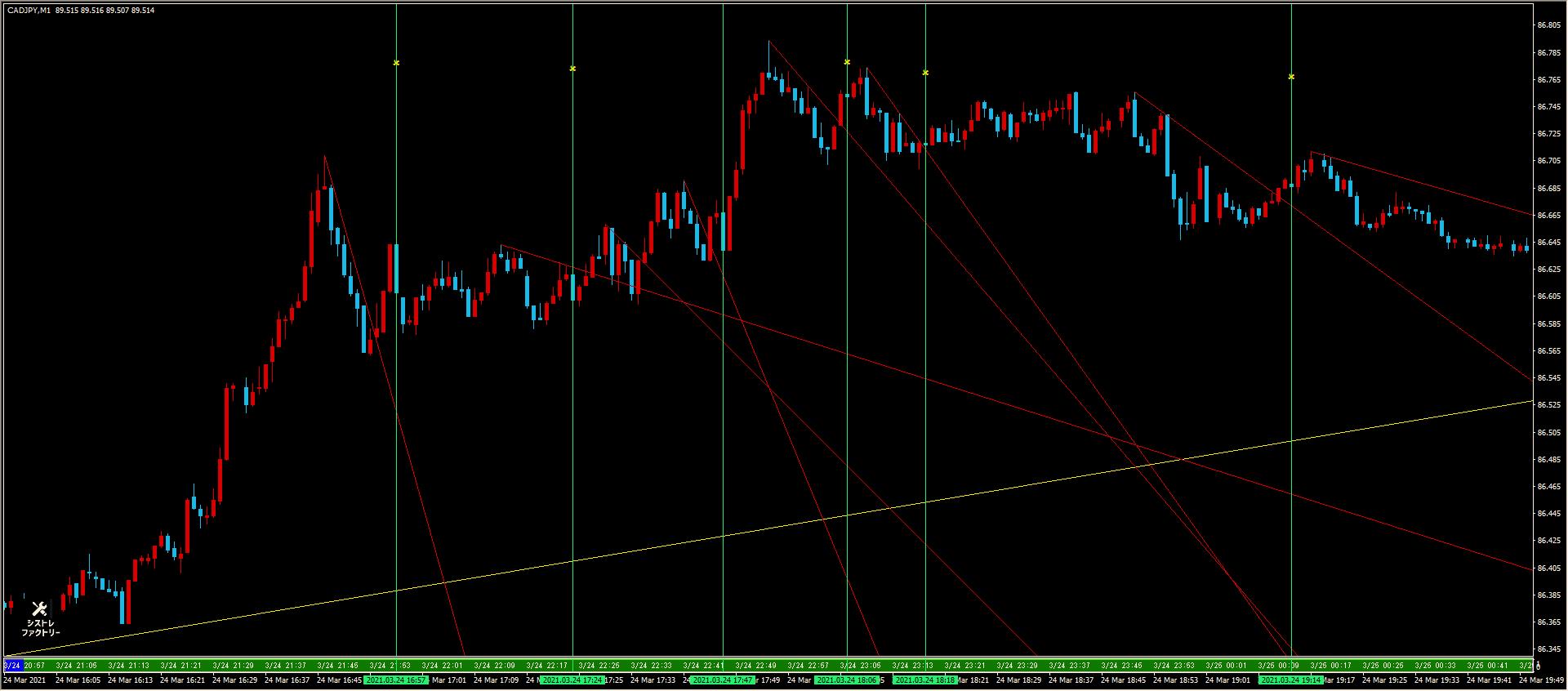This screenshot has width=1568, height=691.
Task: Click the 2021.03.24 17:24 date label
Action: tap(572, 680)
